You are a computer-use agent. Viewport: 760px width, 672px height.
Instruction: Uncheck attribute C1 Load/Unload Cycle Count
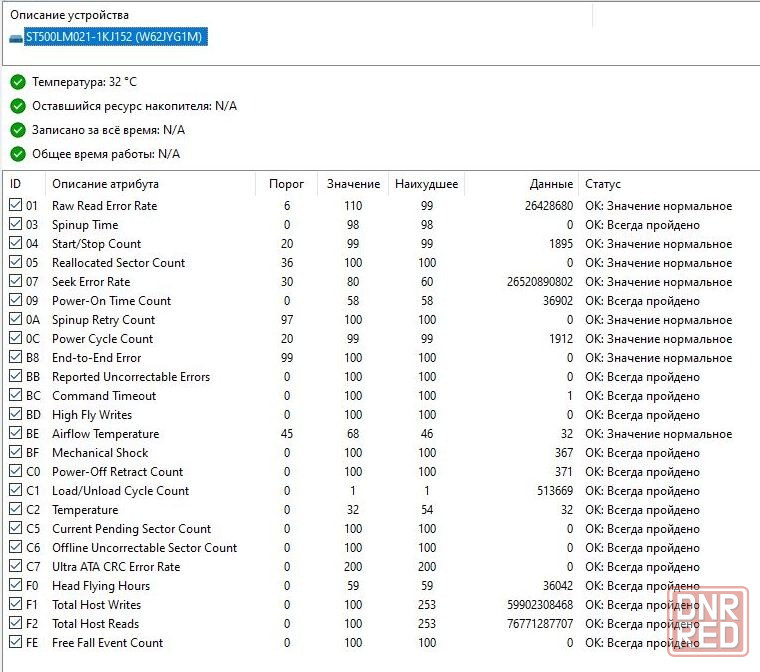[x=16, y=490]
